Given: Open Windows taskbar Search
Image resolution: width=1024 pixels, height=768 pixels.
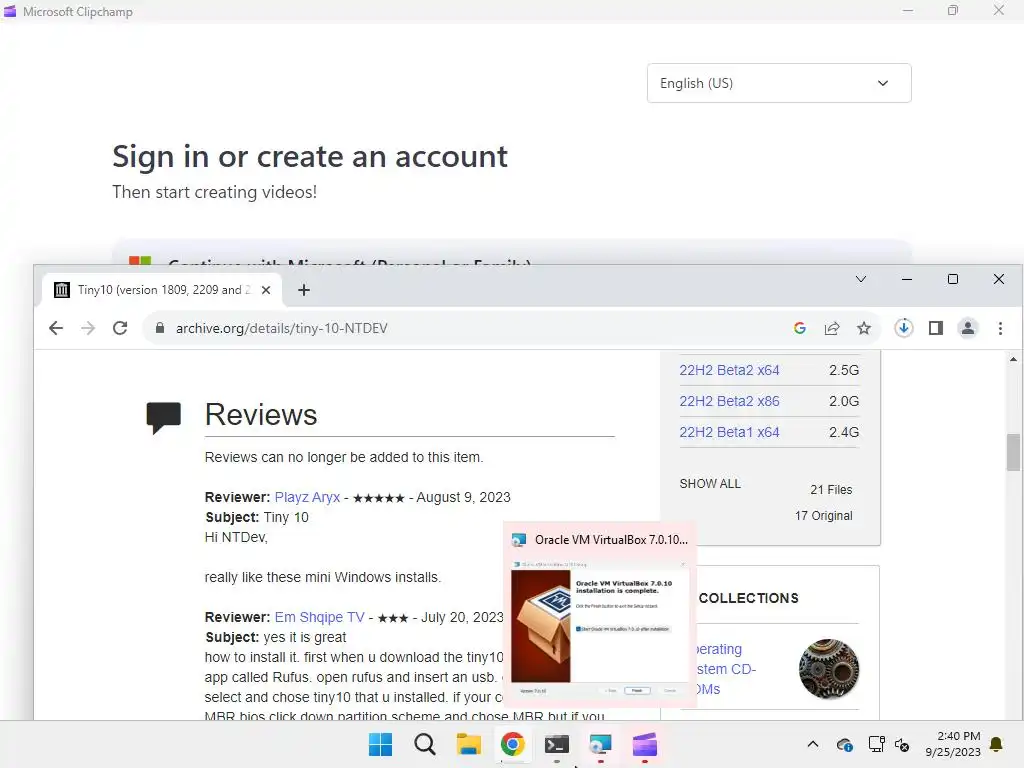Looking at the screenshot, I should [x=424, y=744].
